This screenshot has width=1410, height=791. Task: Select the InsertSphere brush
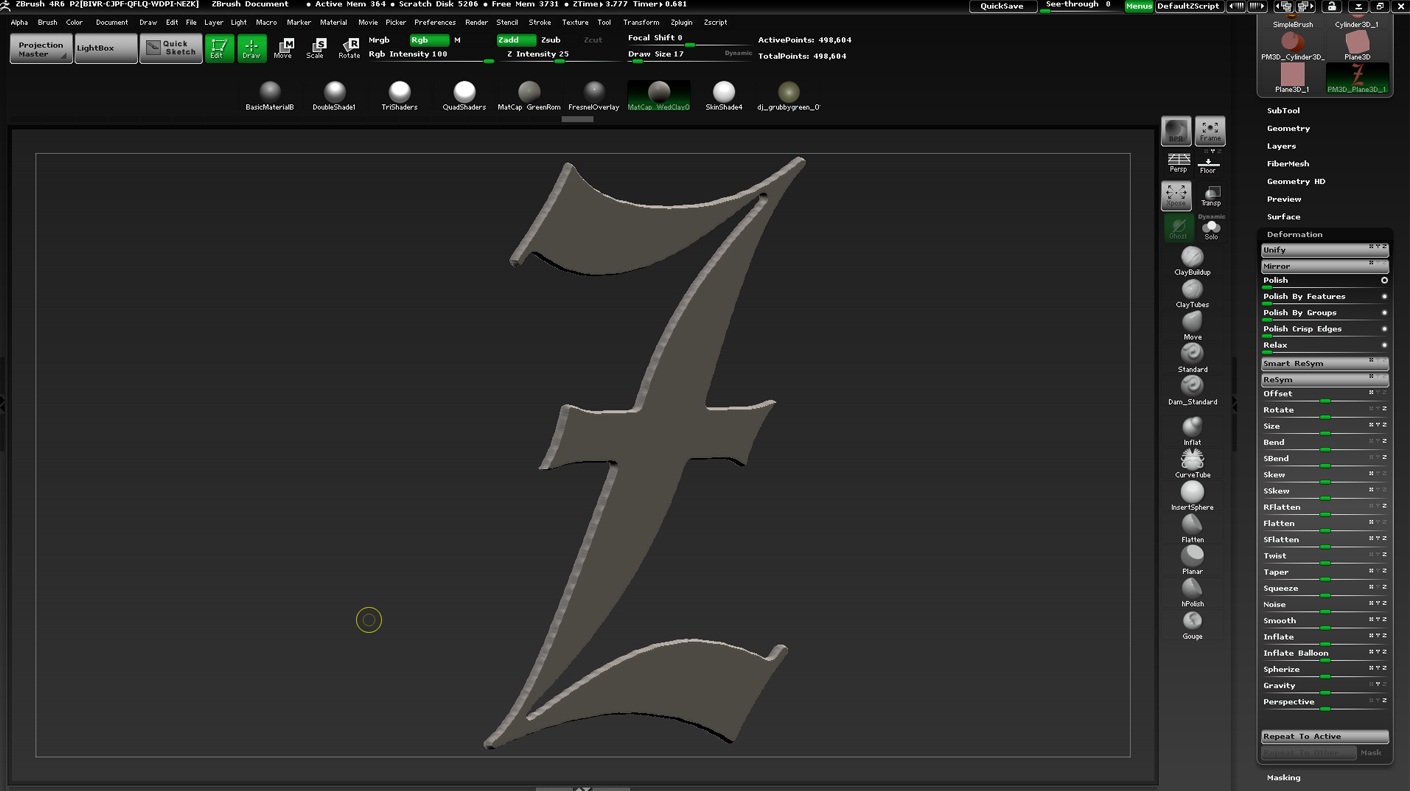pyautogui.click(x=1192, y=493)
